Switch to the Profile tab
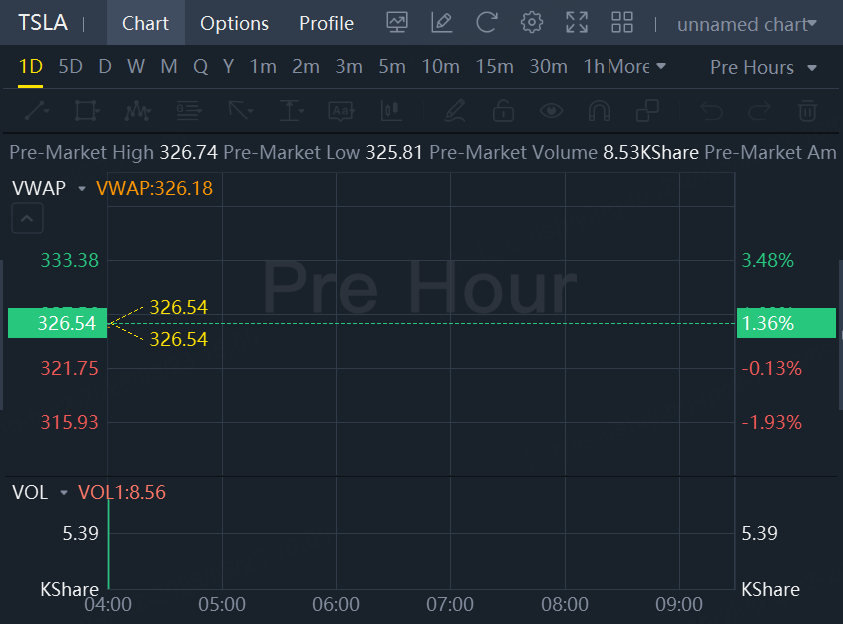Viewport: 843px width, 624px height. pos(326,23)
